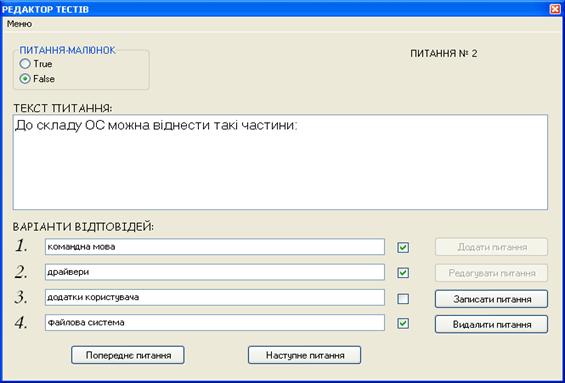Go to 'Наступне питання'

click(304, 355)
